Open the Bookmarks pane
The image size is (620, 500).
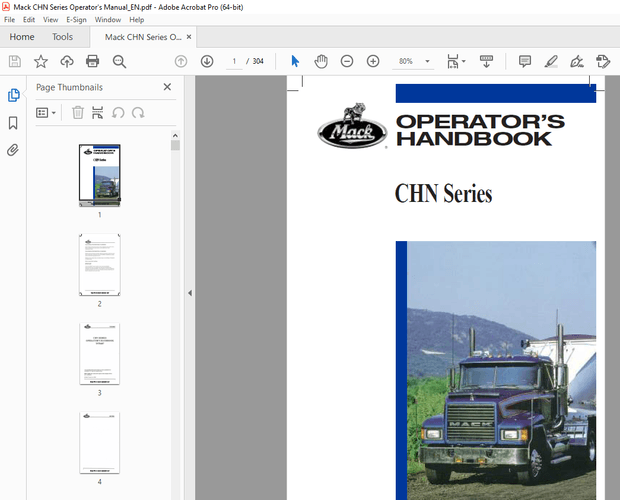13,123
